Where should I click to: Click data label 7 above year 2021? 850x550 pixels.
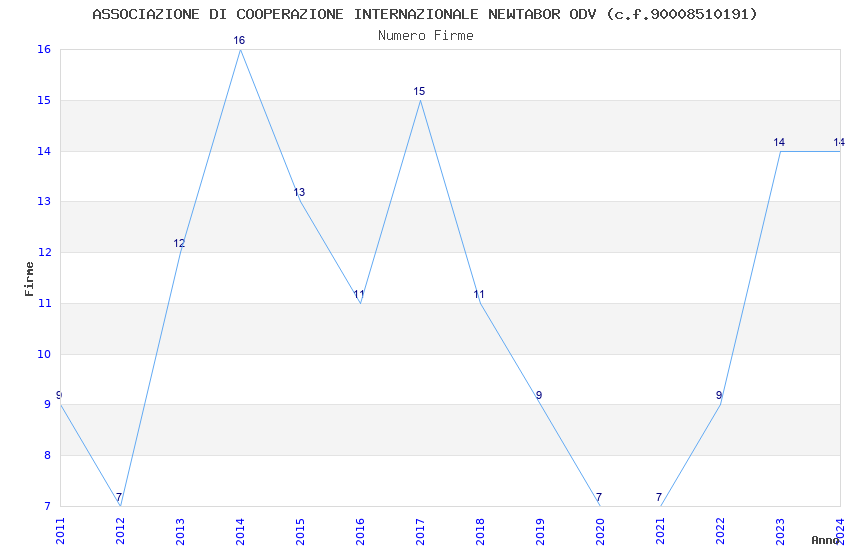659,497
